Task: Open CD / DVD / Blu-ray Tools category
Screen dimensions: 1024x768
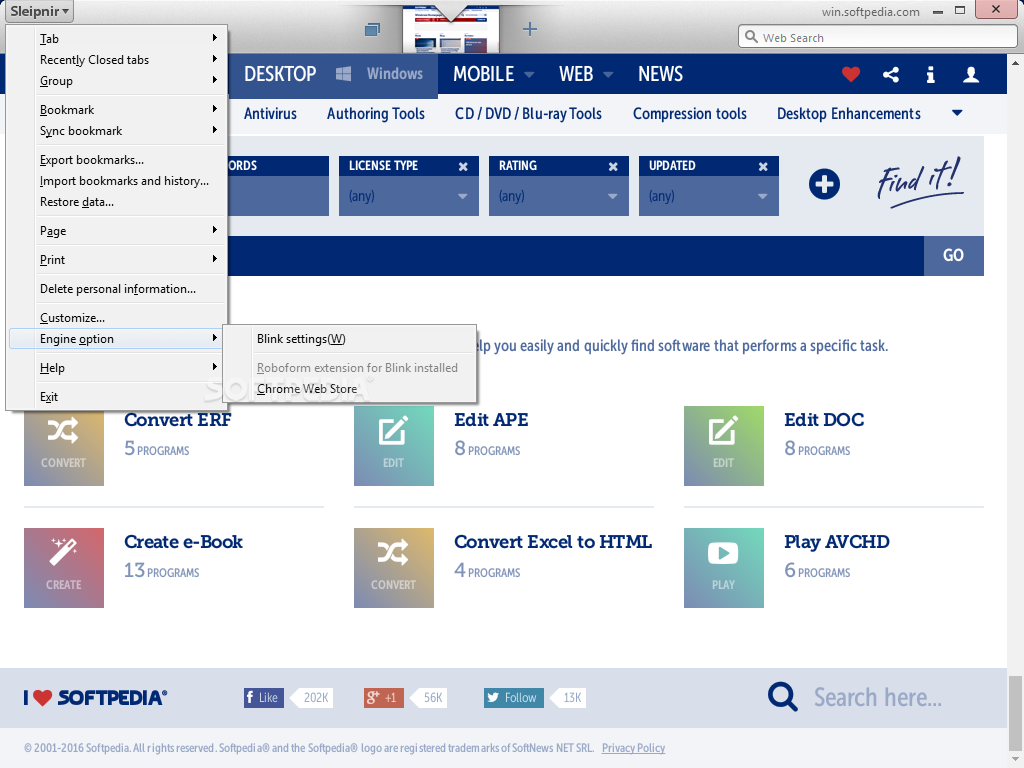Action: pos(528,114)
